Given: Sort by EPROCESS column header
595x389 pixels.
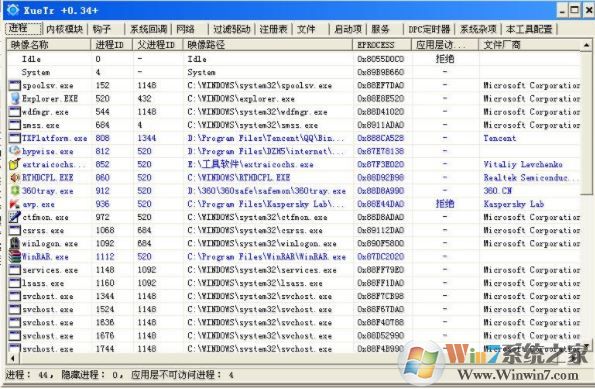Looking at the screenshot, I should coord(382,45).
